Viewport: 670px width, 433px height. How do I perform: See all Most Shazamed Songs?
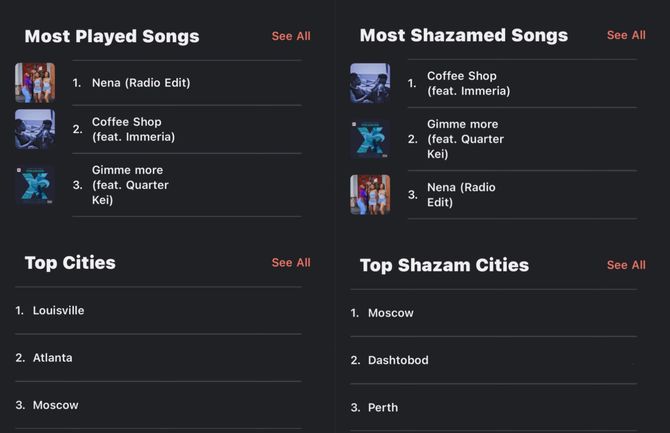(x=626, y=35)
